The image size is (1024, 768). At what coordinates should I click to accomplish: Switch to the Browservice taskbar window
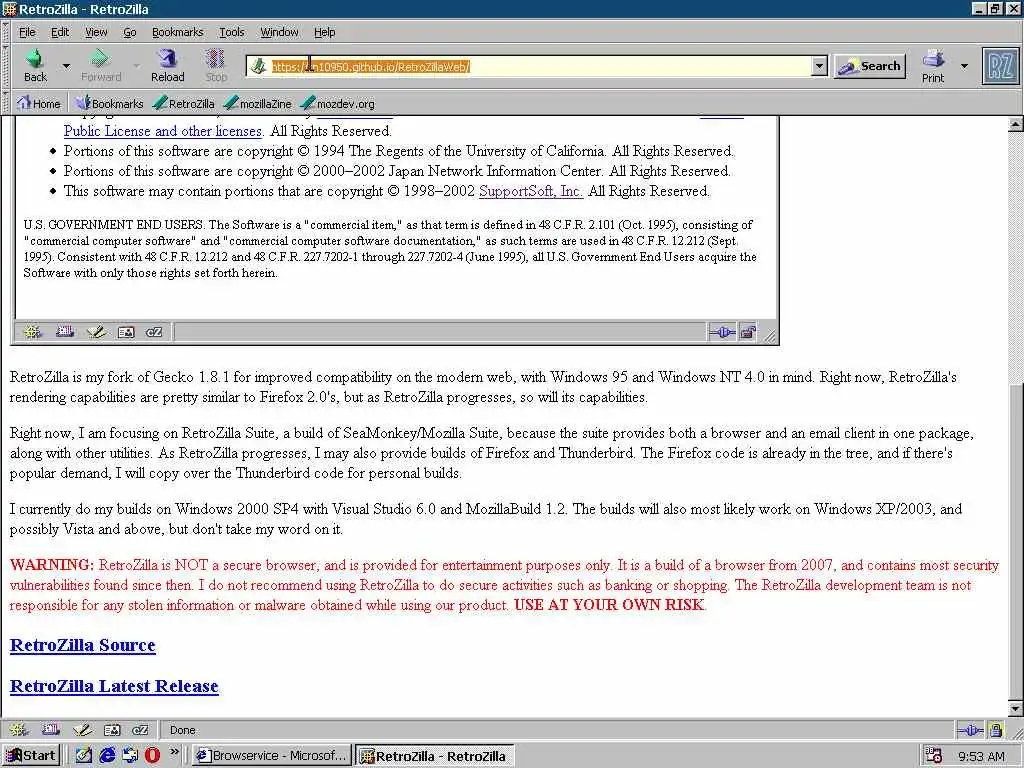(x=272, y=756)
